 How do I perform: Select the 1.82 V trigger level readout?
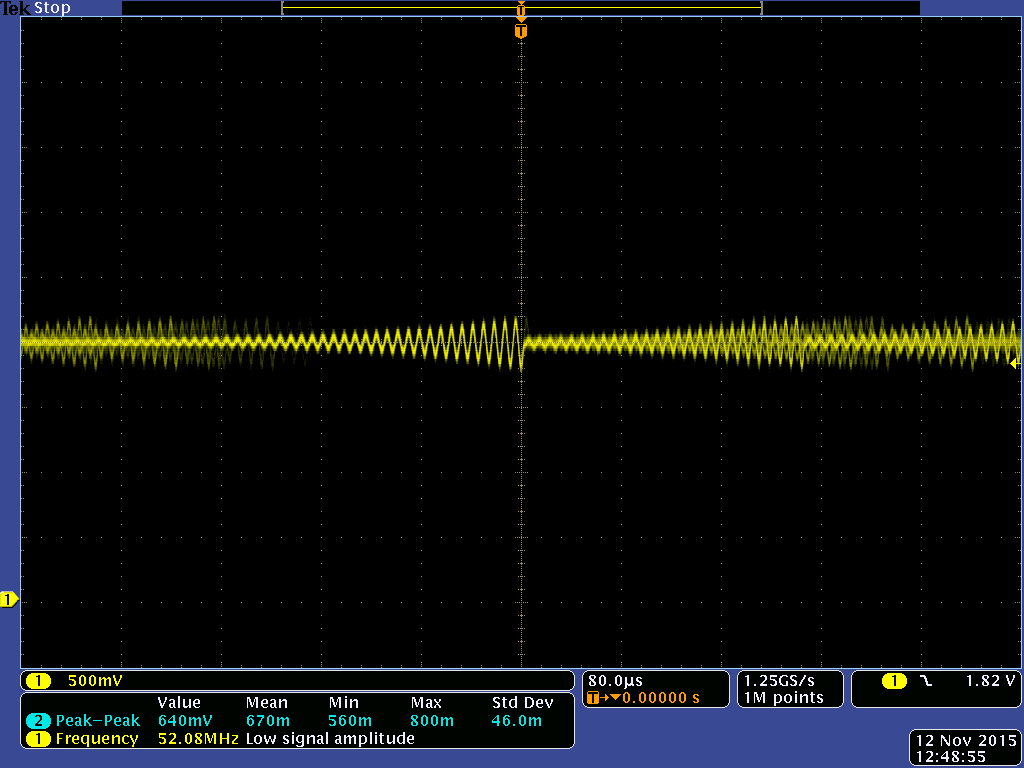point(991,681)
